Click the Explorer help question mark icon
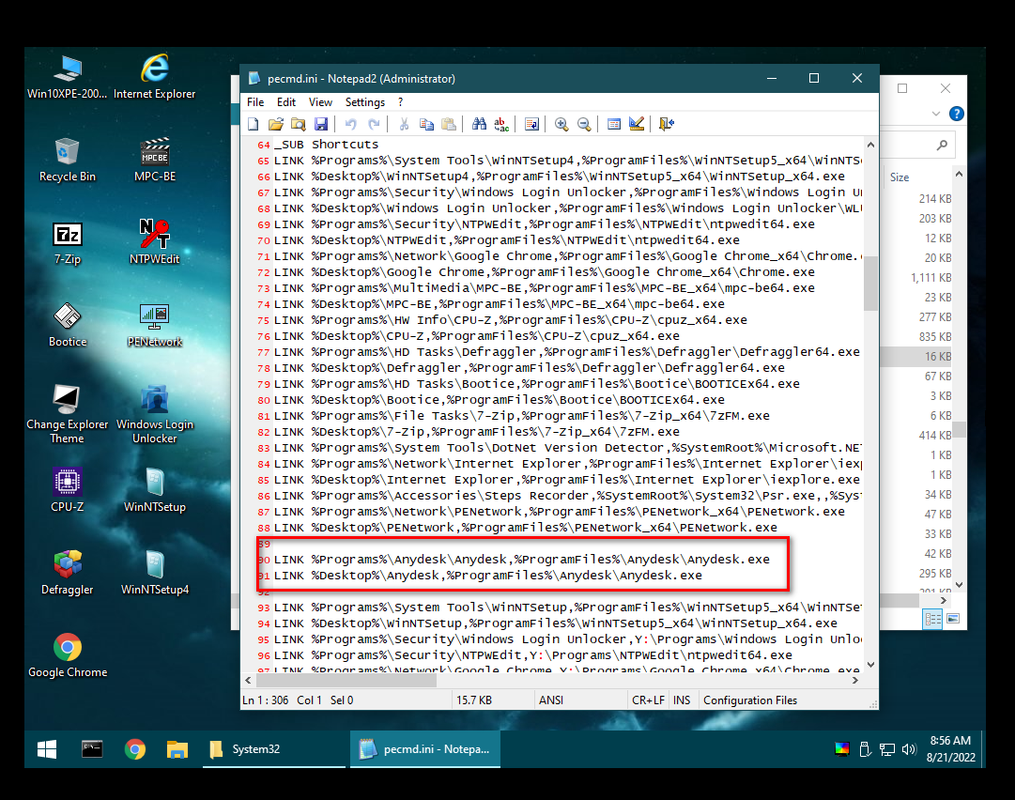Screen dimensions: 1015x800 click(x=955, y=114)
